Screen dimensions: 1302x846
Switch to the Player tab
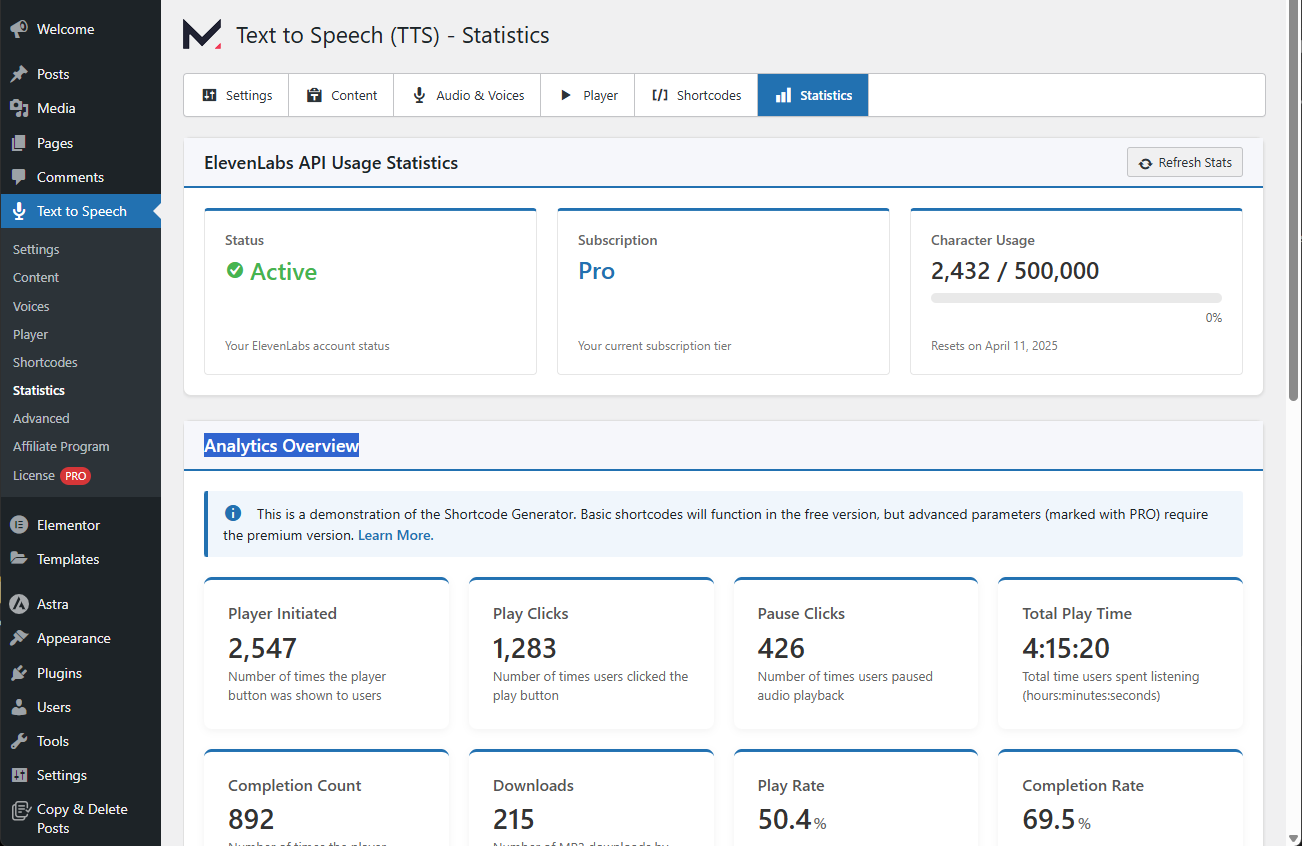588,95
